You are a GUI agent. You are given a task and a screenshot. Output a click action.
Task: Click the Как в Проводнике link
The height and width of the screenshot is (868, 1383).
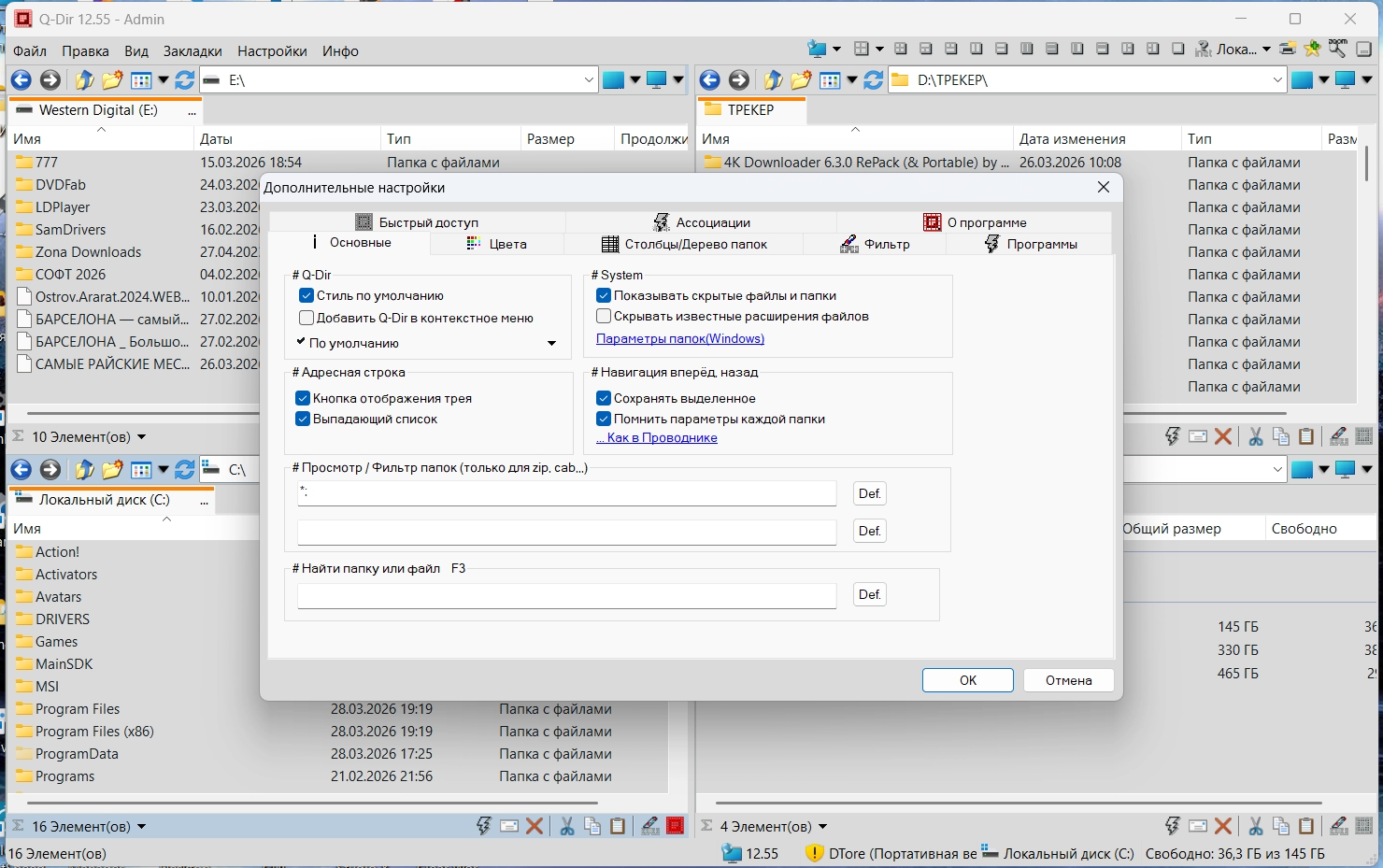[x=657, y=437]
